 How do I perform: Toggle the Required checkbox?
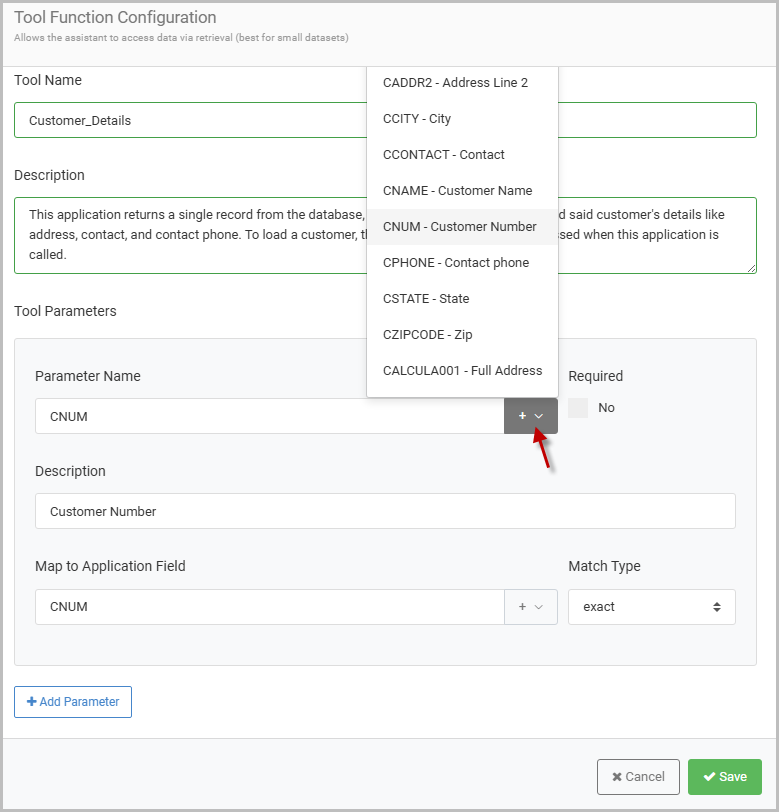(578, 408)
